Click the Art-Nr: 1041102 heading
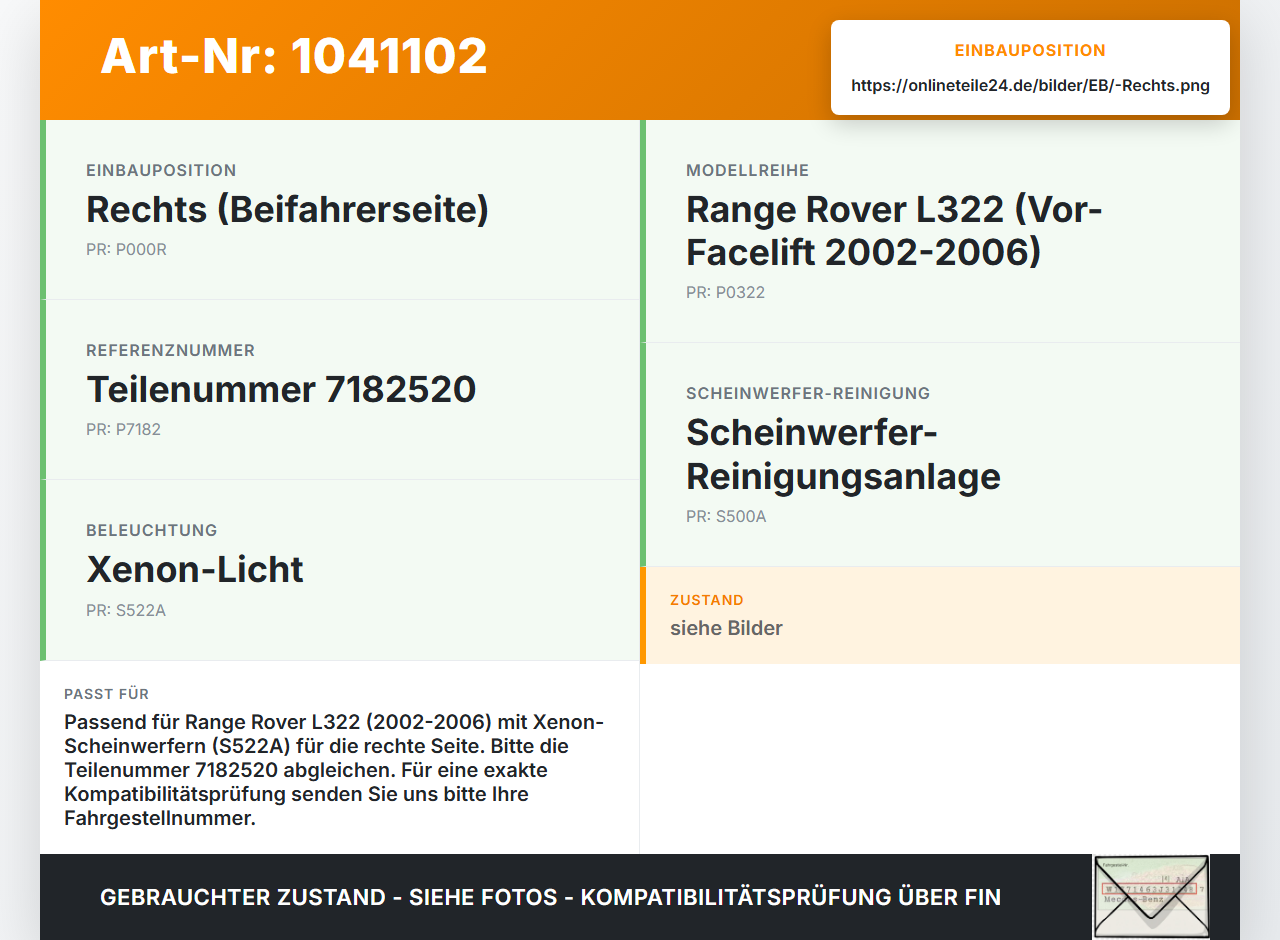This screenshot has height=940, width=1280. click(294, 56)
